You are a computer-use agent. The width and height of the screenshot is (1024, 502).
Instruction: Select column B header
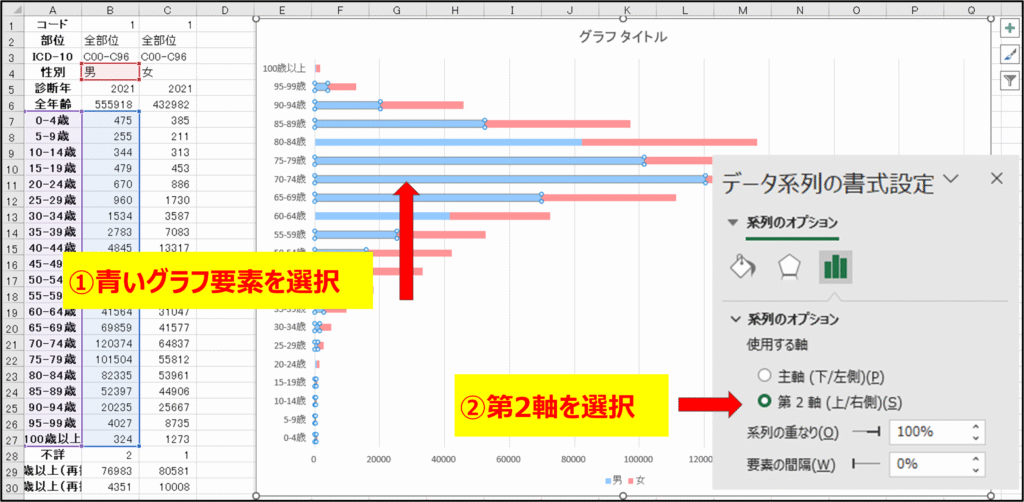click(x=109, y=9)
